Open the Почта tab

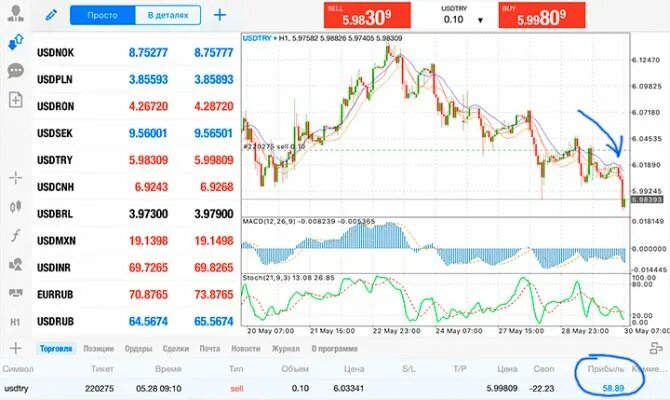pyautogui.click(x=210, y=349)
